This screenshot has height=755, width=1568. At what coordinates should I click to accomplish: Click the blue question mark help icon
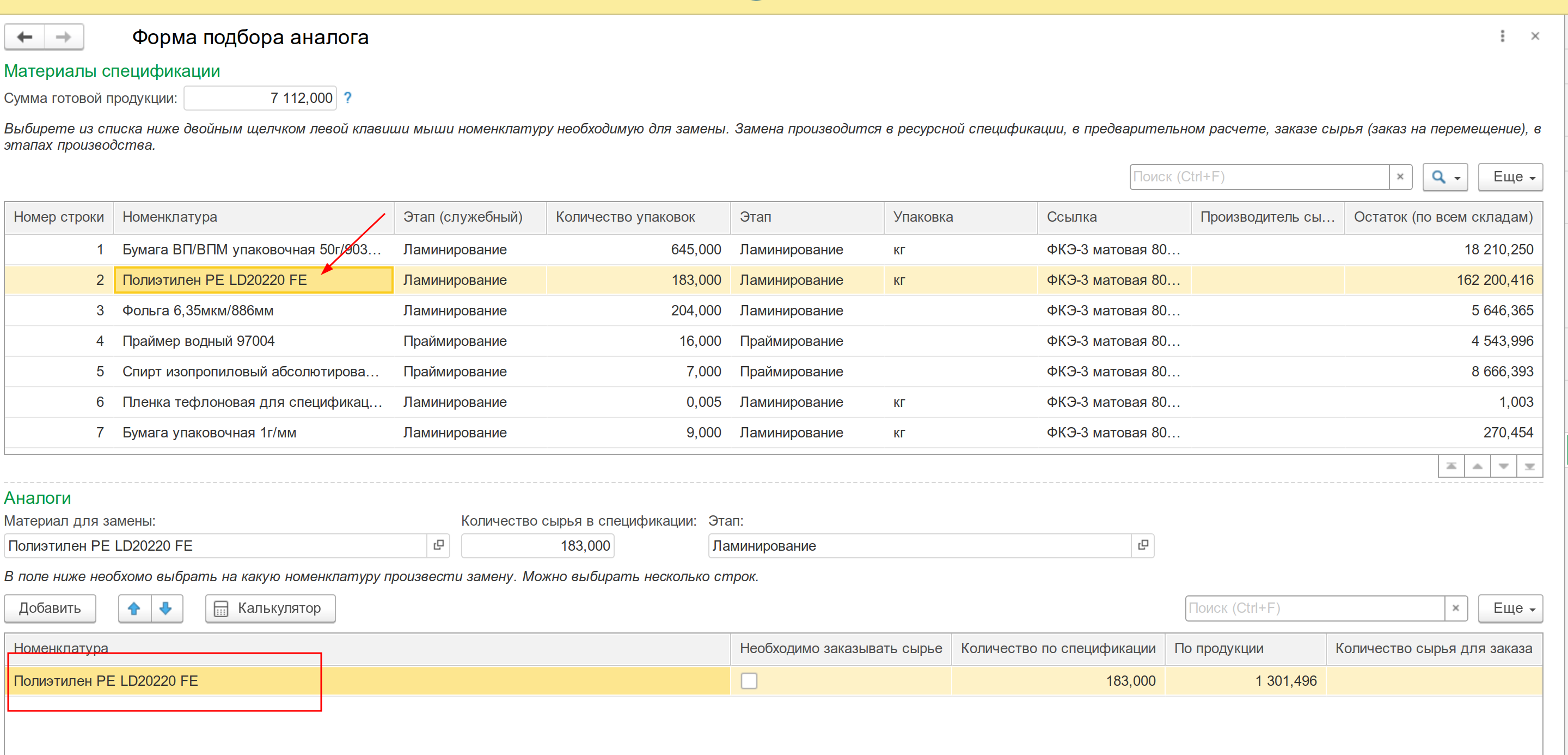[347, 98]
